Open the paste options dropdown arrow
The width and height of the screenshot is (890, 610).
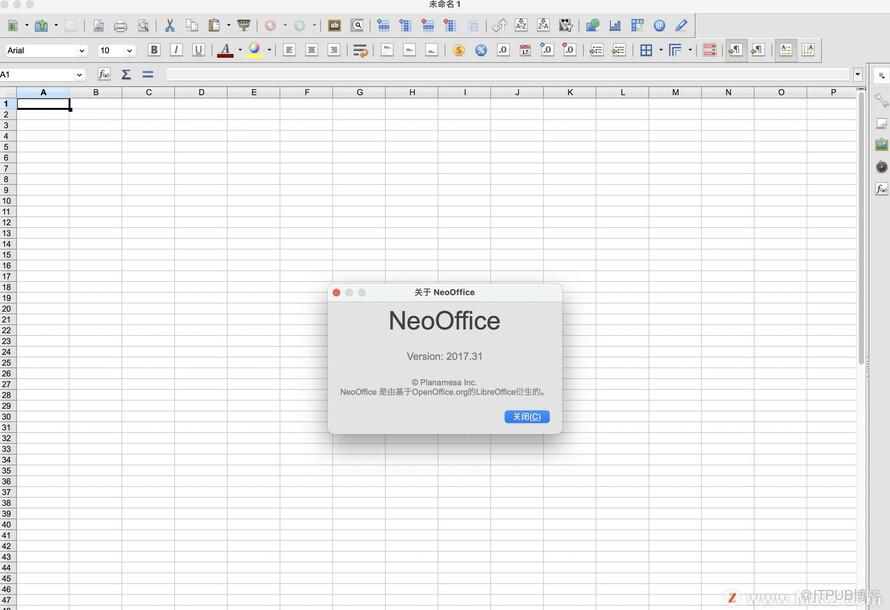(x=229, y=26)
